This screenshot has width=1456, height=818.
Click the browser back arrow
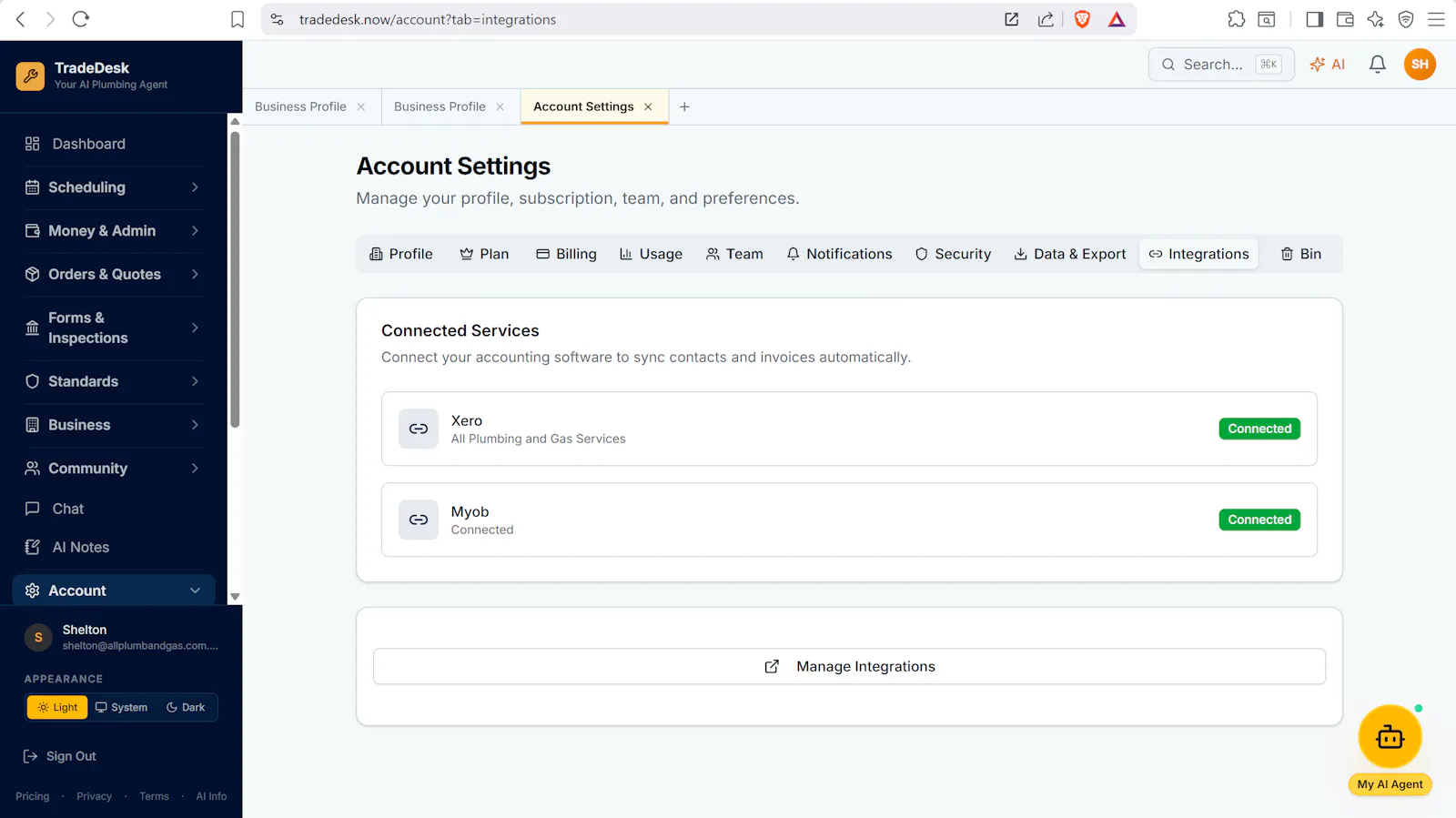coord(21,19)
